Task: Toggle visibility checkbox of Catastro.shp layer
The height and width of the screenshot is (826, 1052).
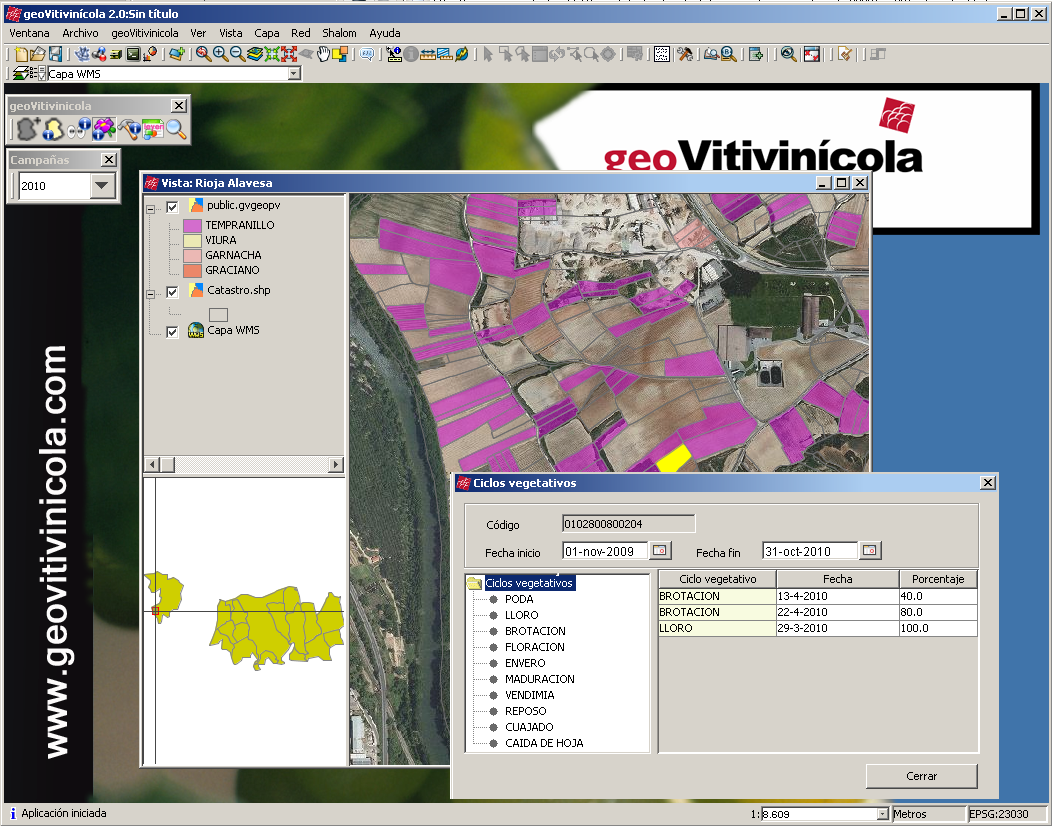Action: point(172,292)
